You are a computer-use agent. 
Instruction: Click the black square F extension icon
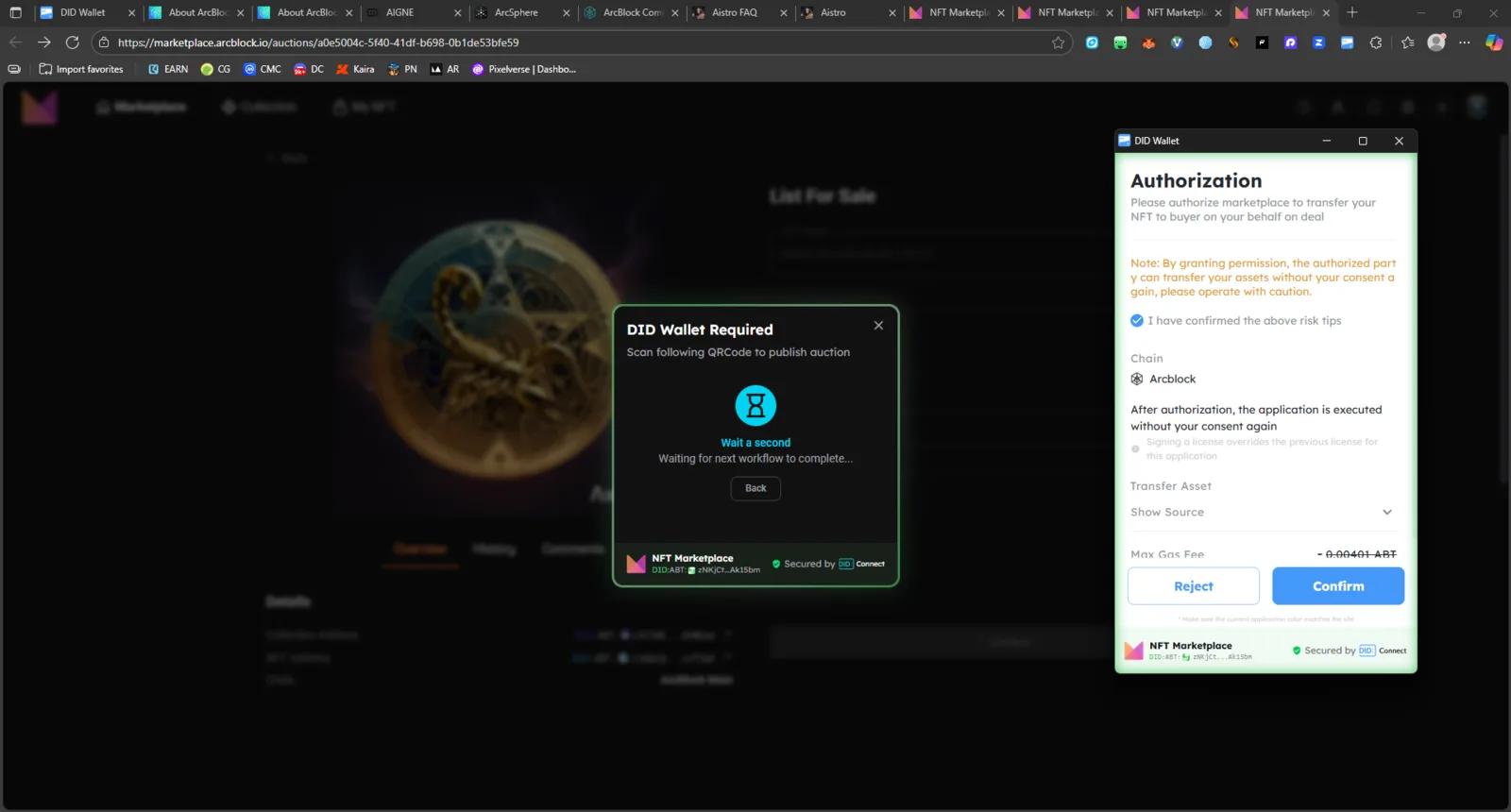click(1262, 42)
